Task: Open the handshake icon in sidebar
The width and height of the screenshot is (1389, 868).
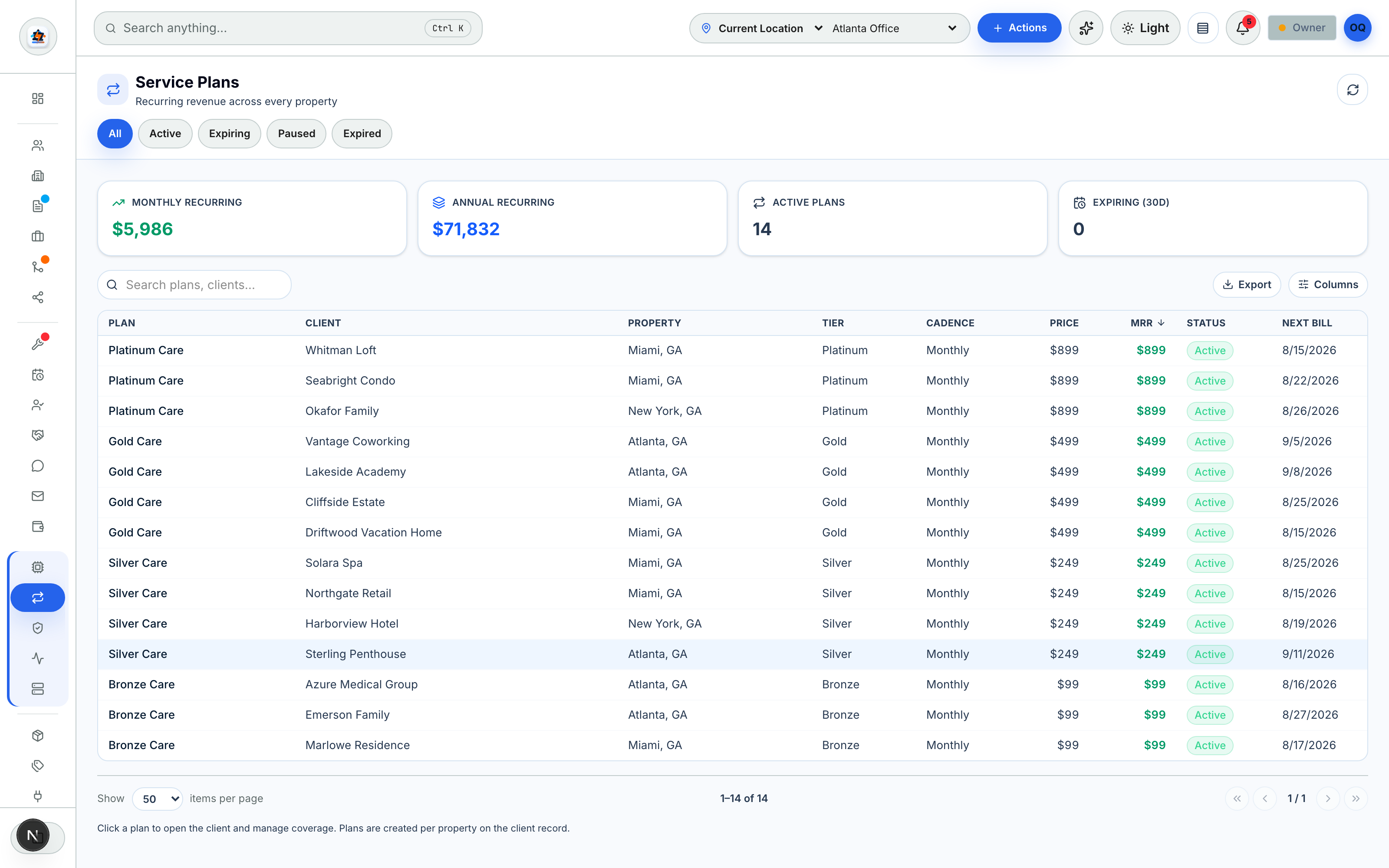Action: tap(38, 435)
